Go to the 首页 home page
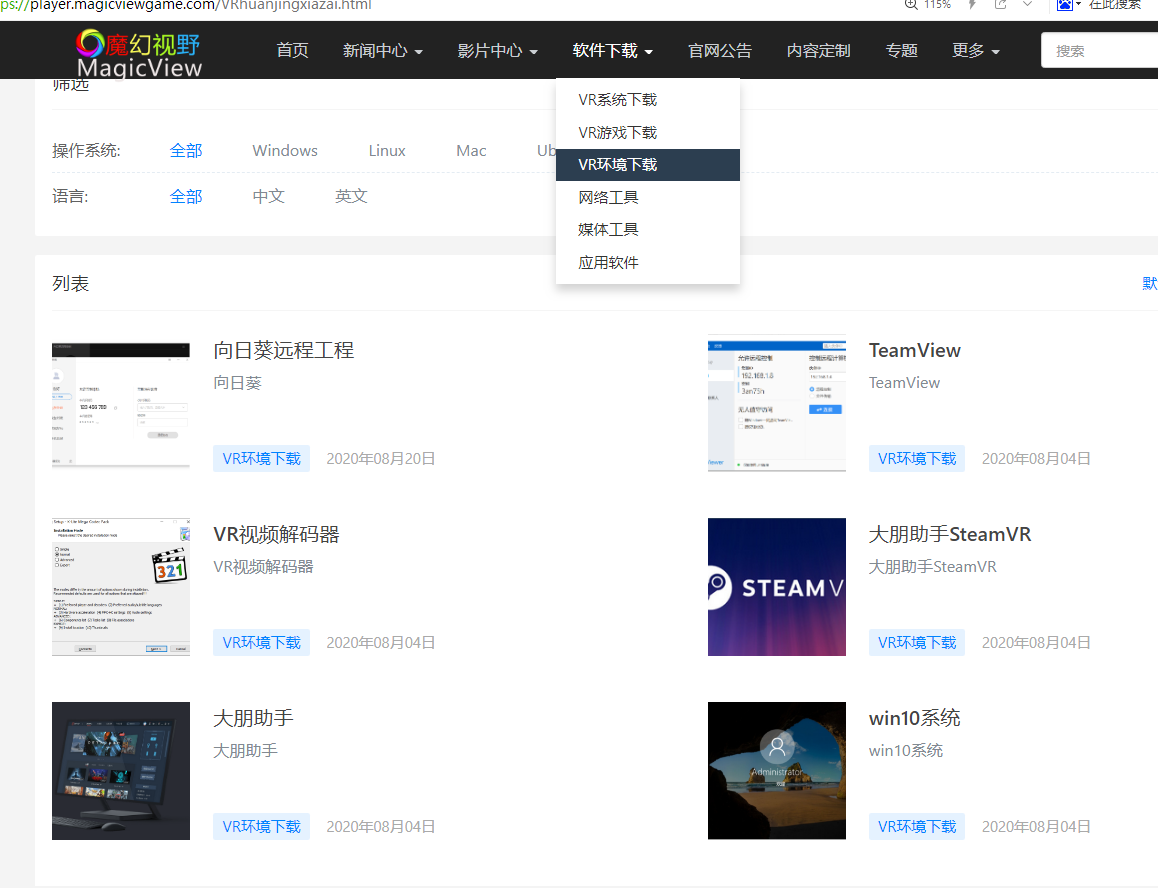This screenshot has height=888, width=1158. pos(292,50)
